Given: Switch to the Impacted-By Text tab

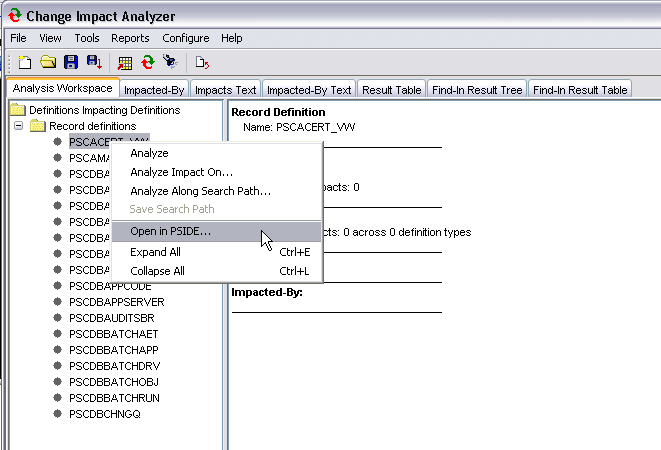Looking at the screenshot, I should (309, 90).
